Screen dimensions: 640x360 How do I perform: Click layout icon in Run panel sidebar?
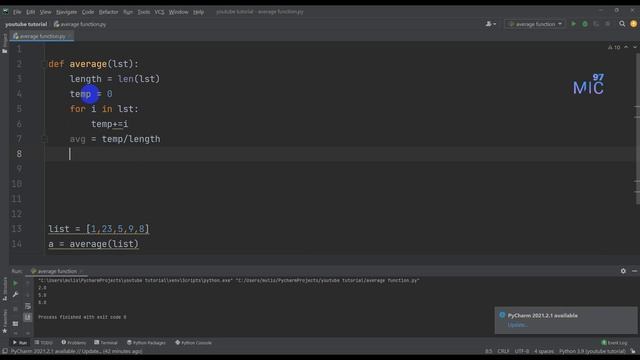tap(16, 324)
